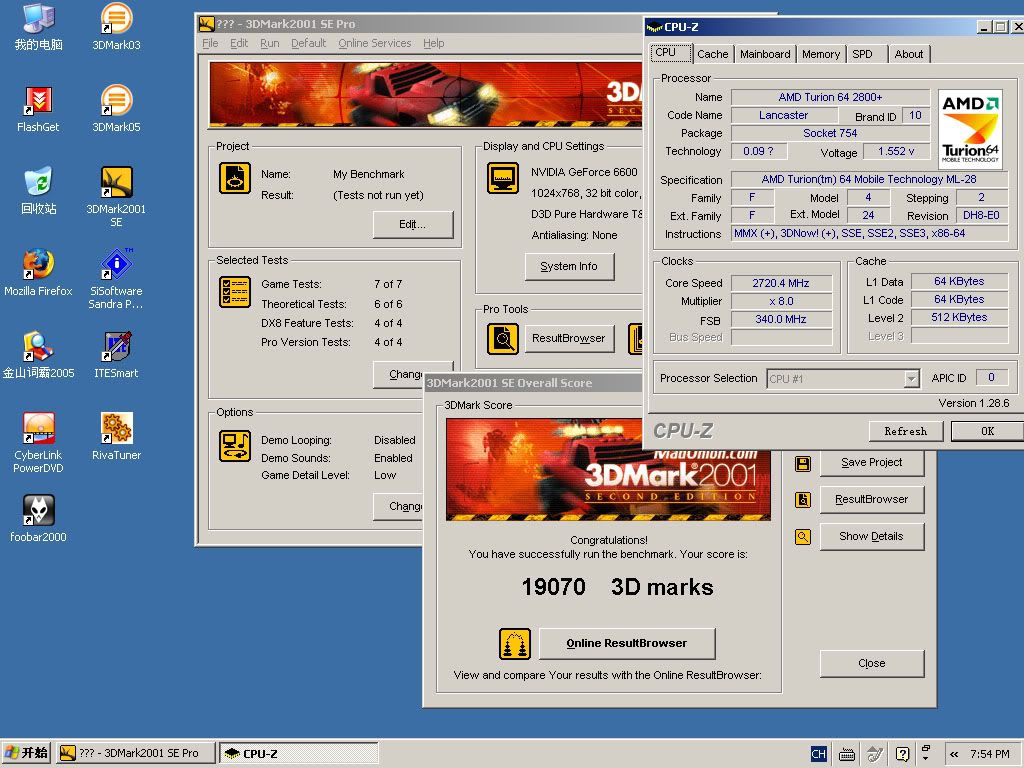Click the ResultBrowser magnifier icon in Pro Tools
The image size is (1024, 768).
pos(503,339)
